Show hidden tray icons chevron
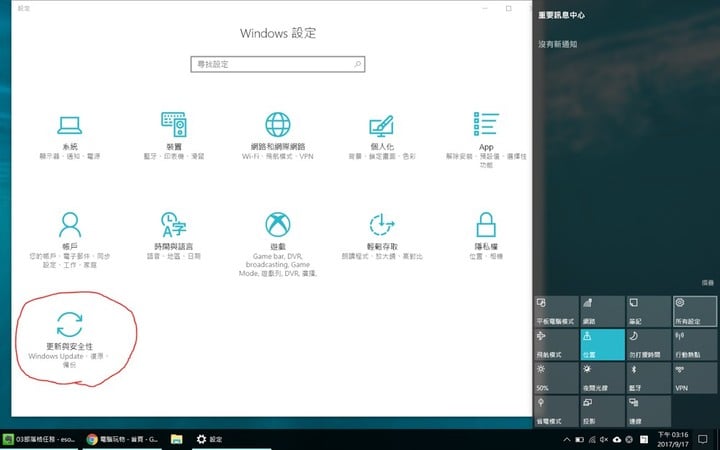Screen dimensions: 720x450 567,439
